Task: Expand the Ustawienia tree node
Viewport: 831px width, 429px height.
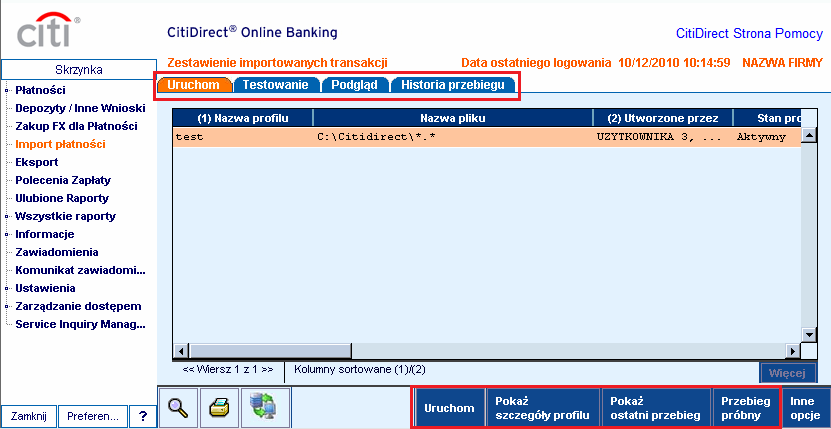Action: [6, 288]
